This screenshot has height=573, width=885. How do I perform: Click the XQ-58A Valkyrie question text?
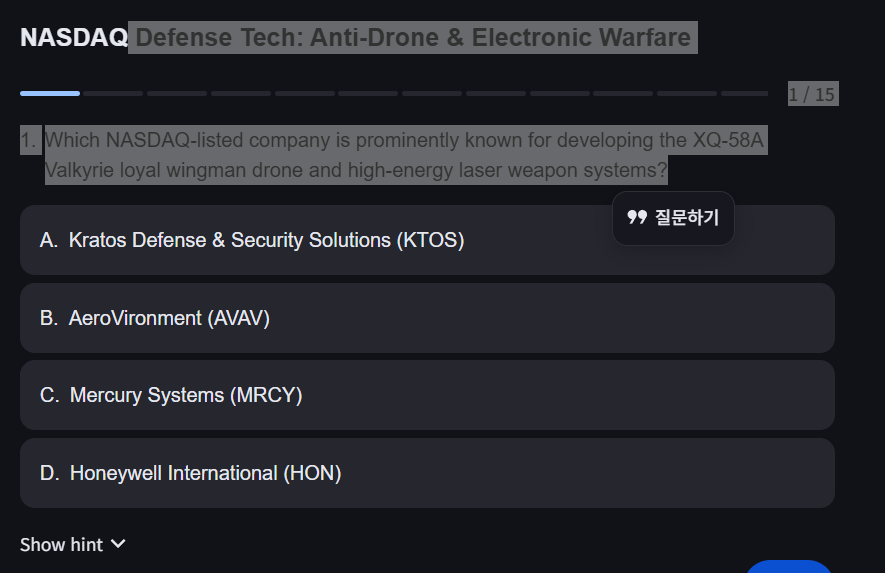tap(404, 155)
